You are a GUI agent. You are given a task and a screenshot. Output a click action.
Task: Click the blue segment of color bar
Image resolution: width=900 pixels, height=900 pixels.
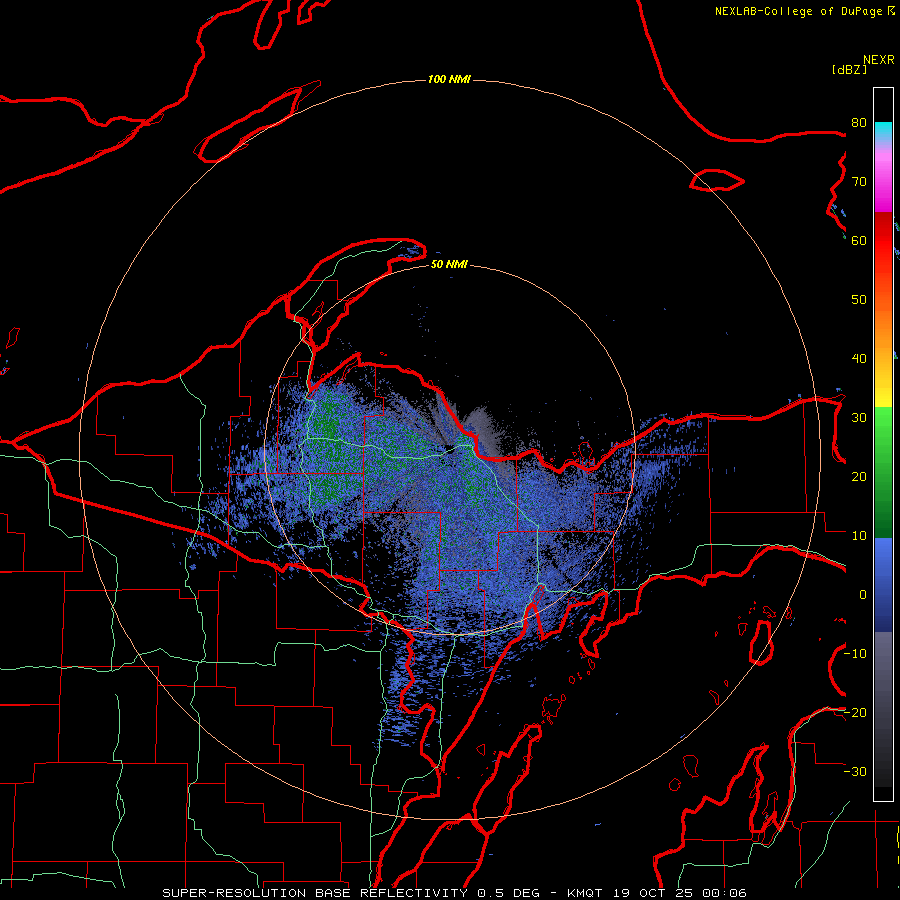(x=883, y=584)
